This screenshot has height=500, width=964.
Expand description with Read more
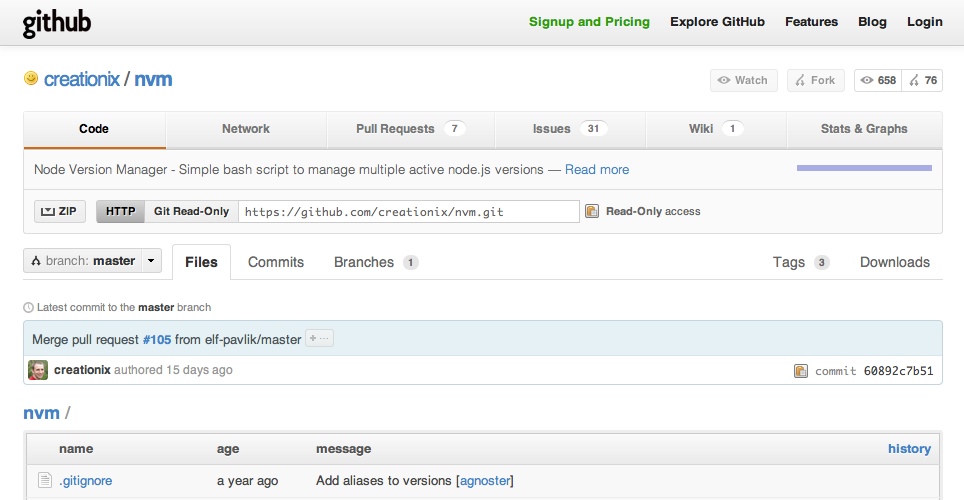[597, 170]
